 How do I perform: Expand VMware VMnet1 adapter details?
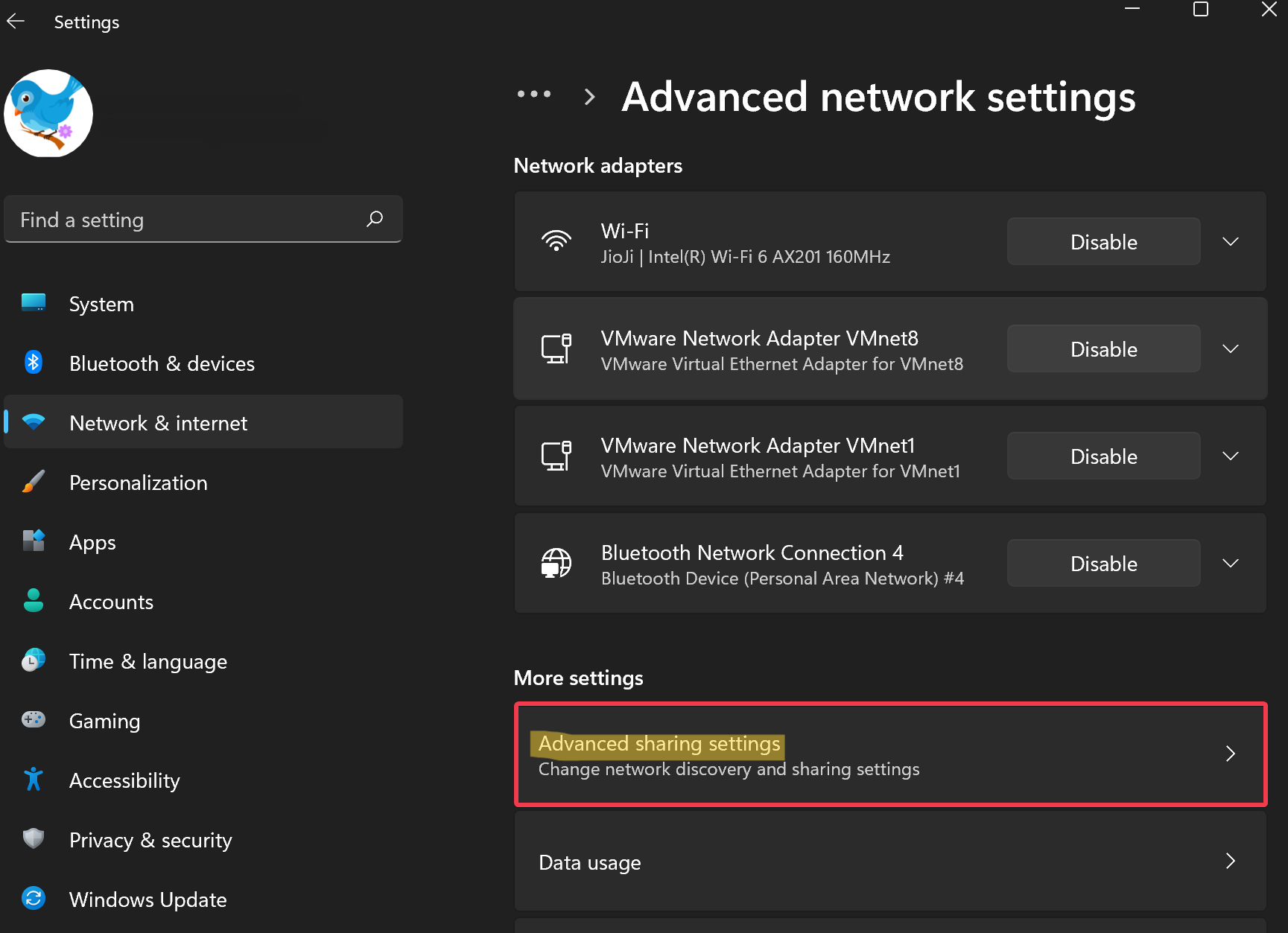click(1231, 456)
